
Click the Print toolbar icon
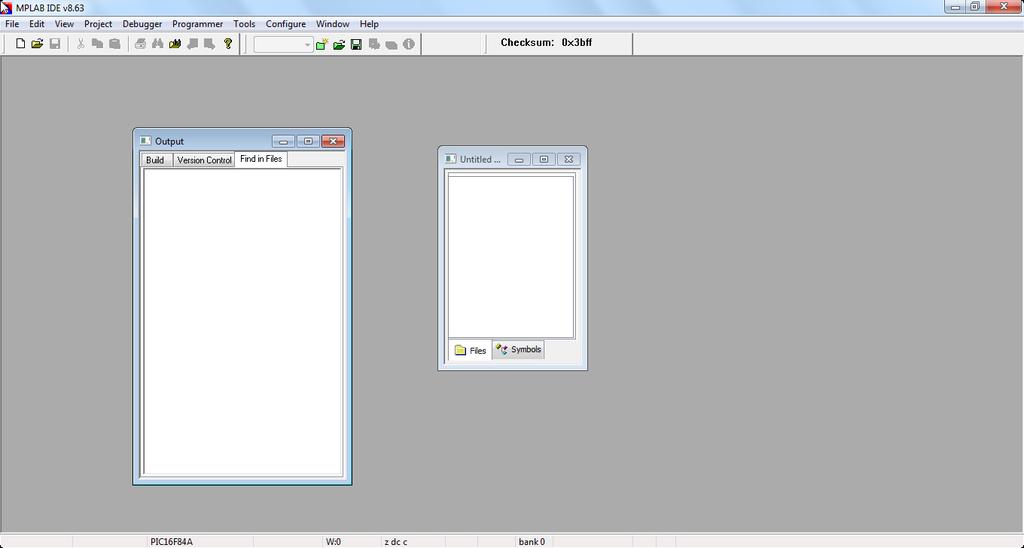(x=140, y=44)
